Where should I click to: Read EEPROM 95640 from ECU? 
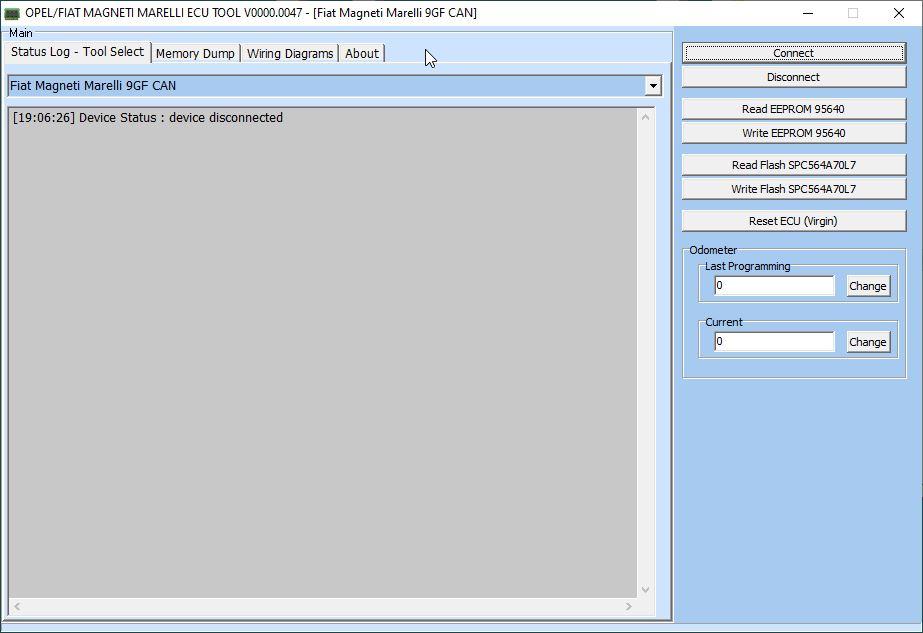point(793,109)
